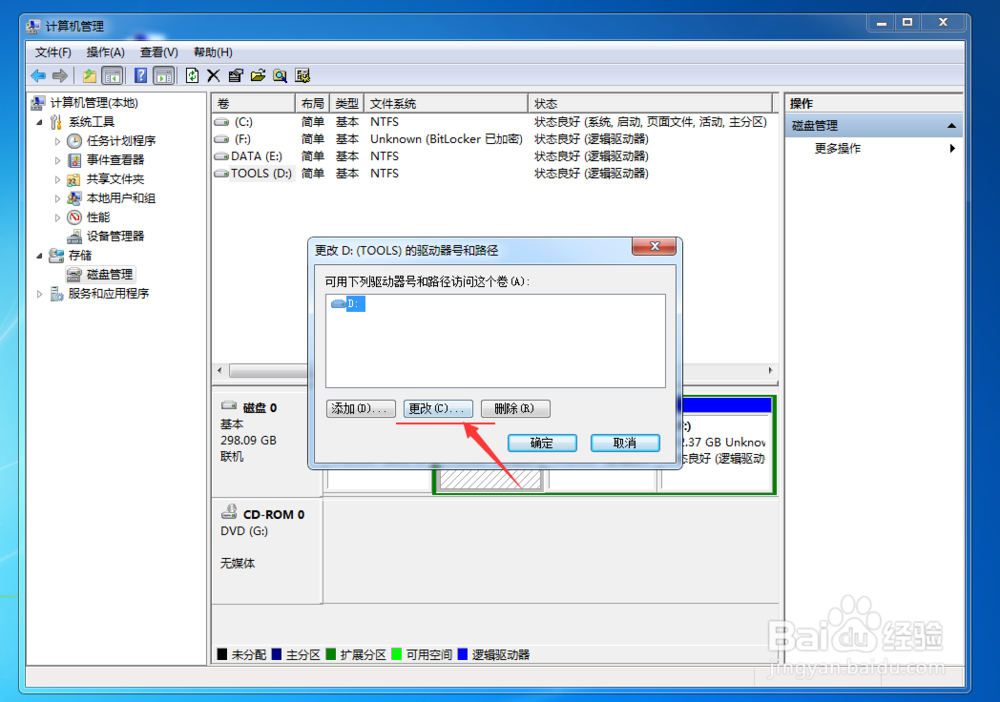Open More Actions (更多操作) submenu
This screenshot has width=1000, height=702.
[x=872, y=149]
